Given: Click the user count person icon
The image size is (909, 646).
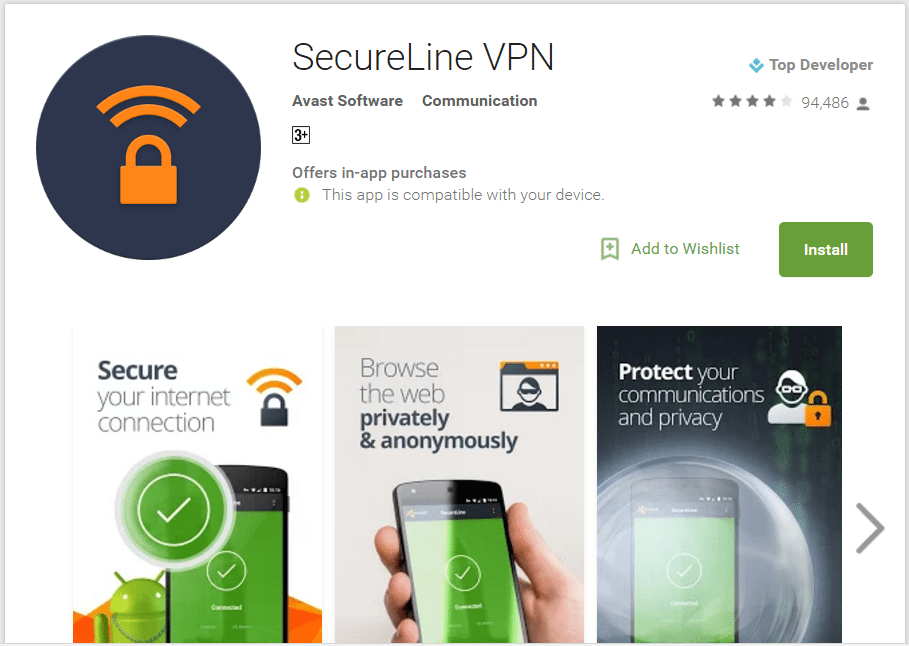Looking at the screenshot, I should pos(863,104).
